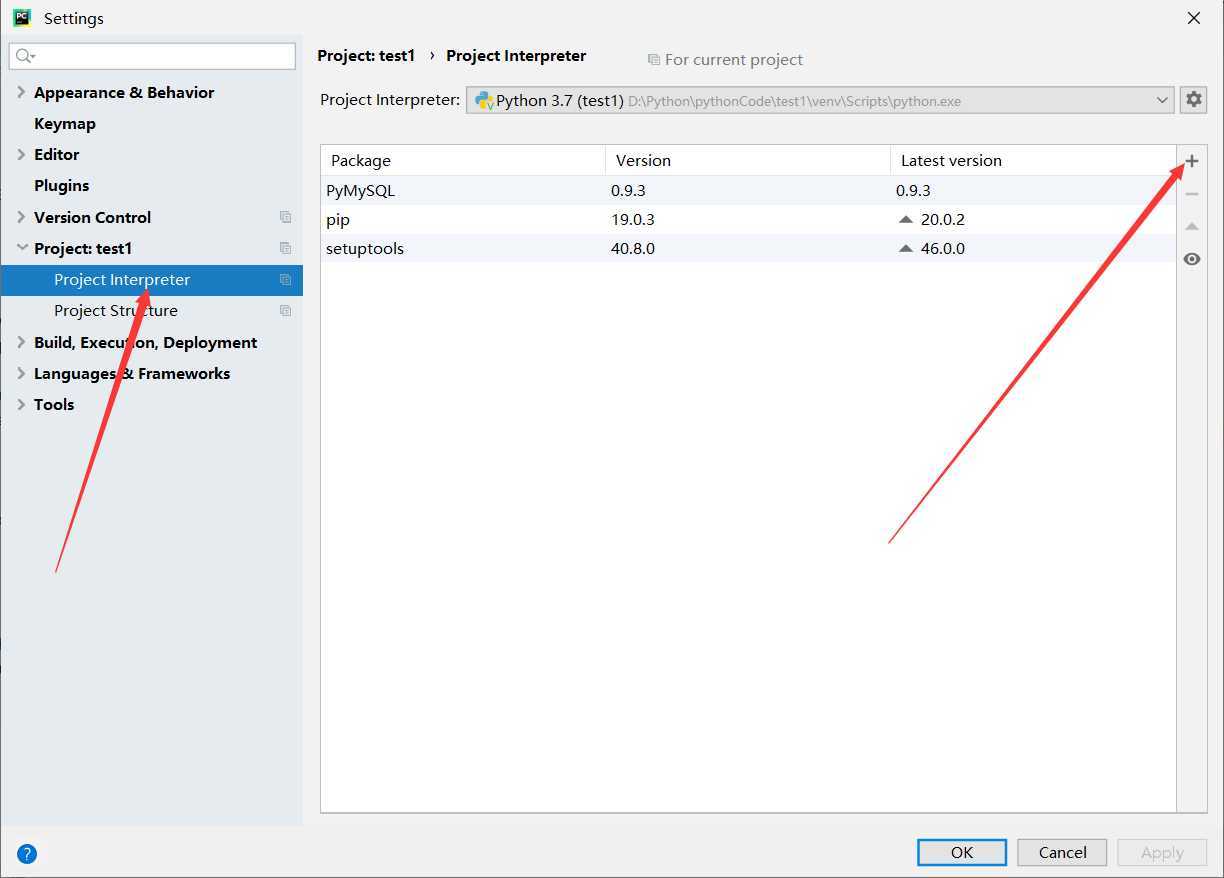Click project-level icon beside Project Structure
Image resolution: width=1224 pixels, height=878 pixels.
coord(285,311)
